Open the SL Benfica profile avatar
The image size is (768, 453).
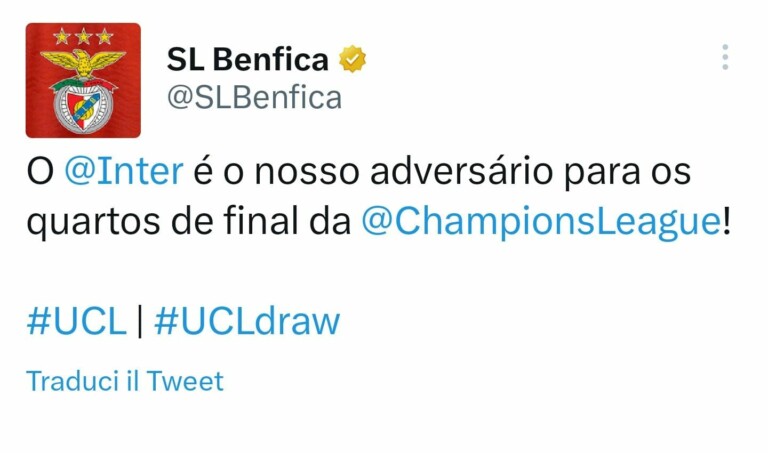83,80
